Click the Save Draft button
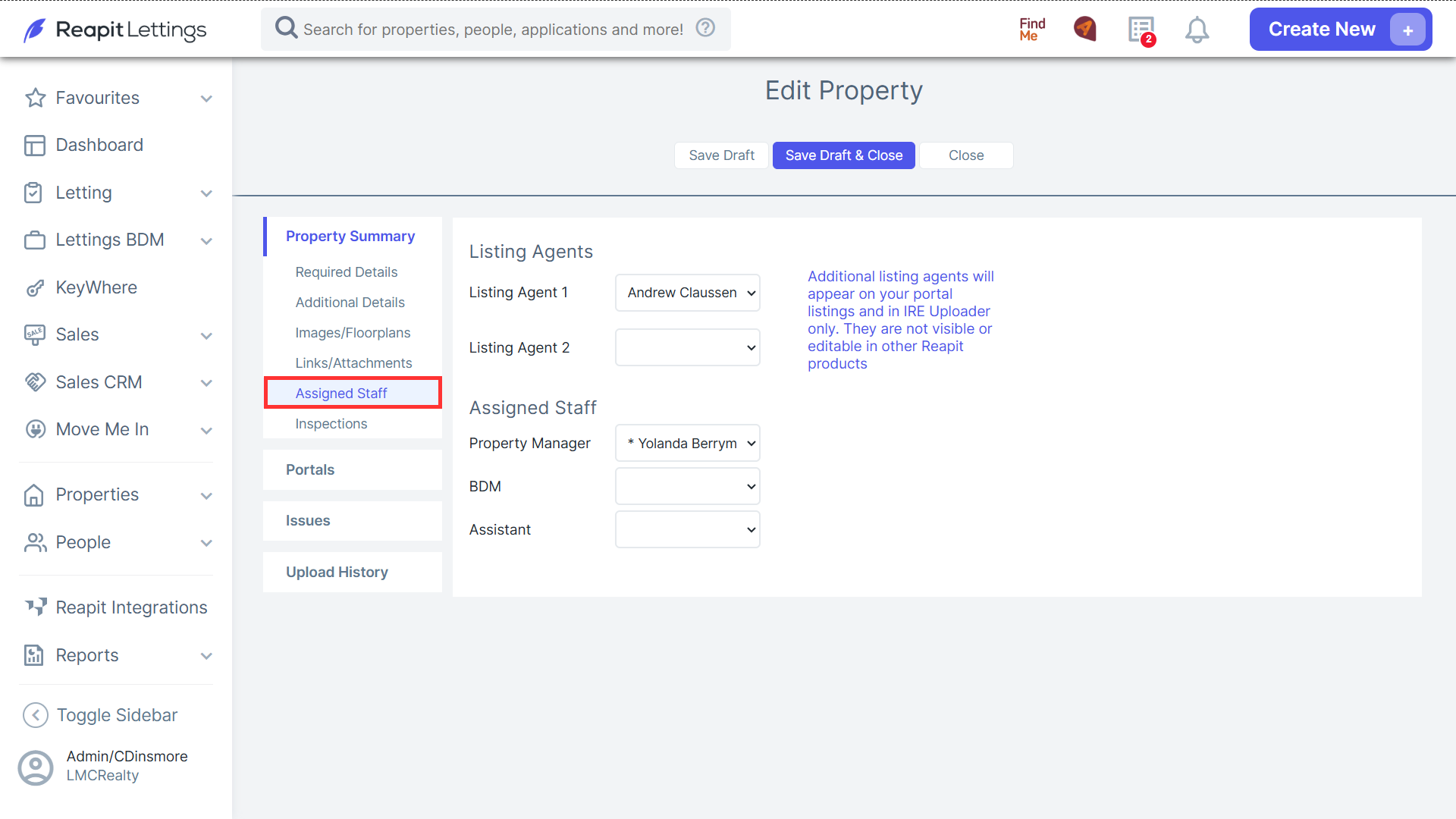The image size is (1456, 819). [721, 155]
